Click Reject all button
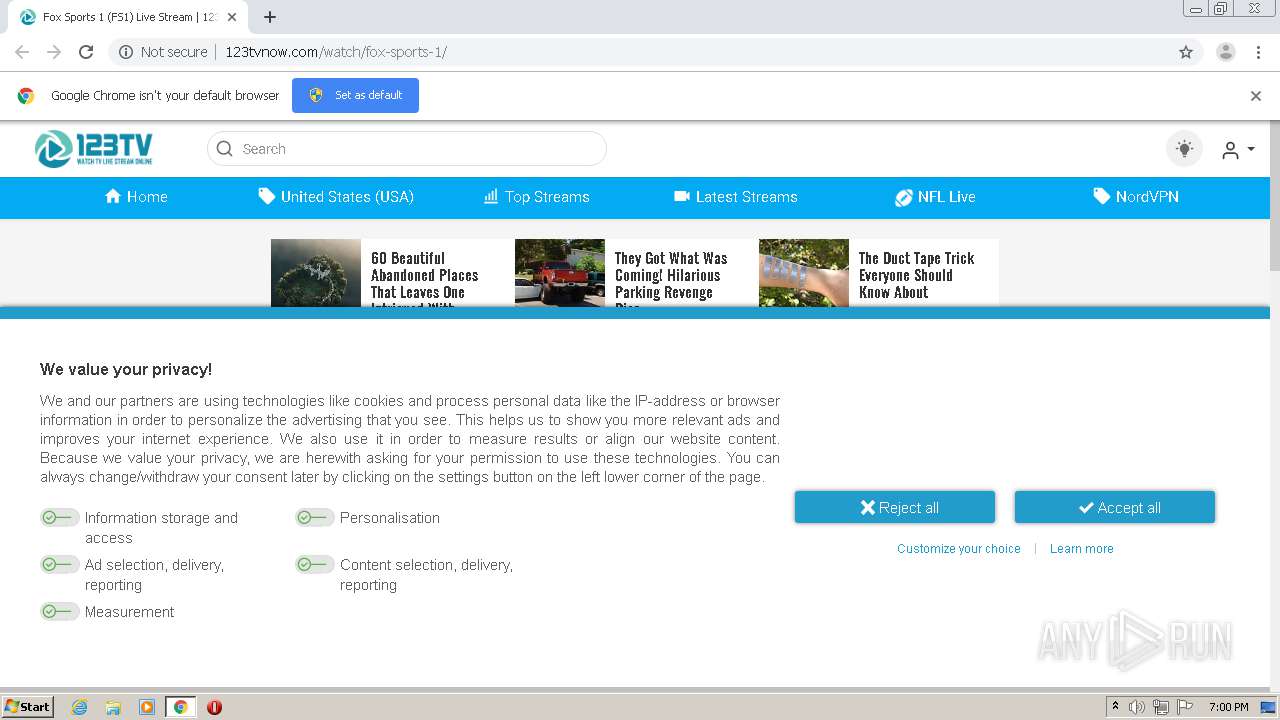Screen dimensions: 1280x720 895,507
